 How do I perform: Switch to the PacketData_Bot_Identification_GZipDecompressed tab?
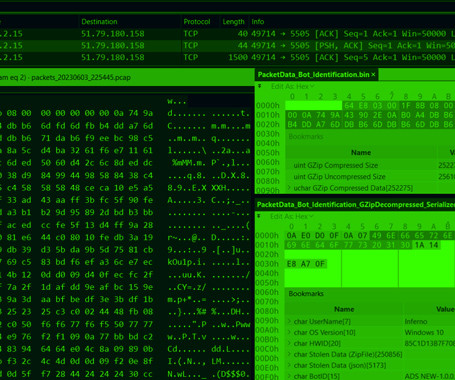pyautogui.click(x=356, y=204)
